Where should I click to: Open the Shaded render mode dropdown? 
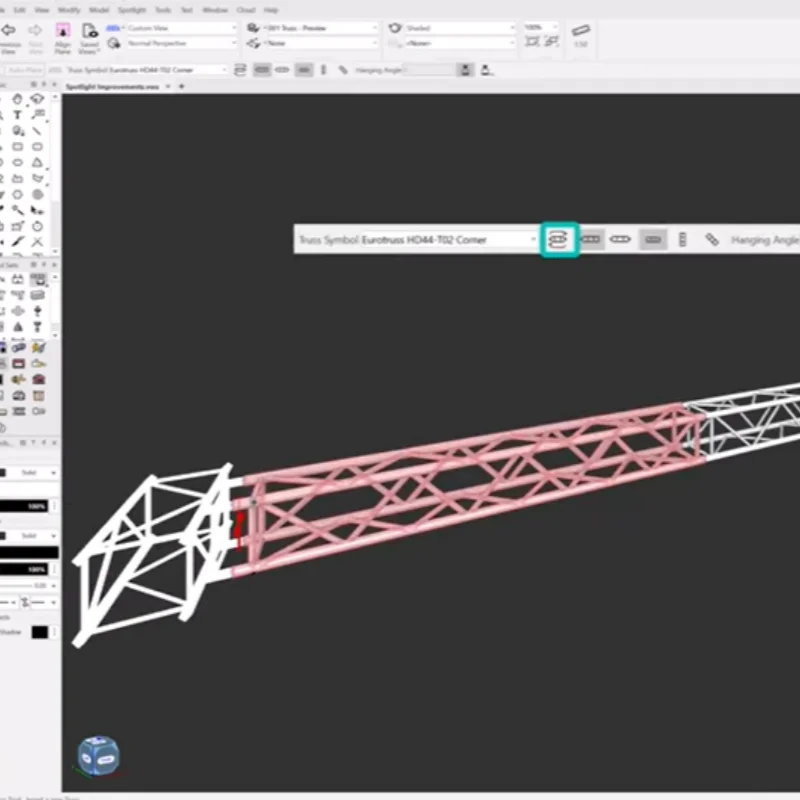[459, 28]
